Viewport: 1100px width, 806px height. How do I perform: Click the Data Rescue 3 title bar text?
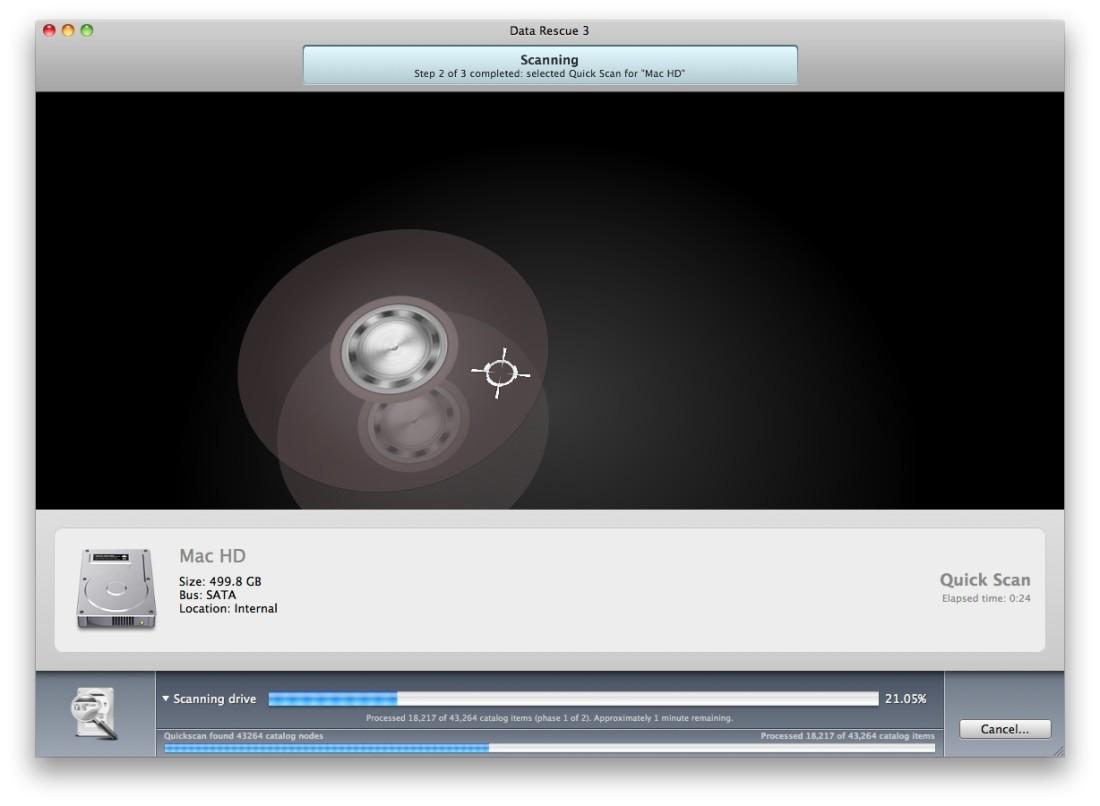(x=549, y=31)
